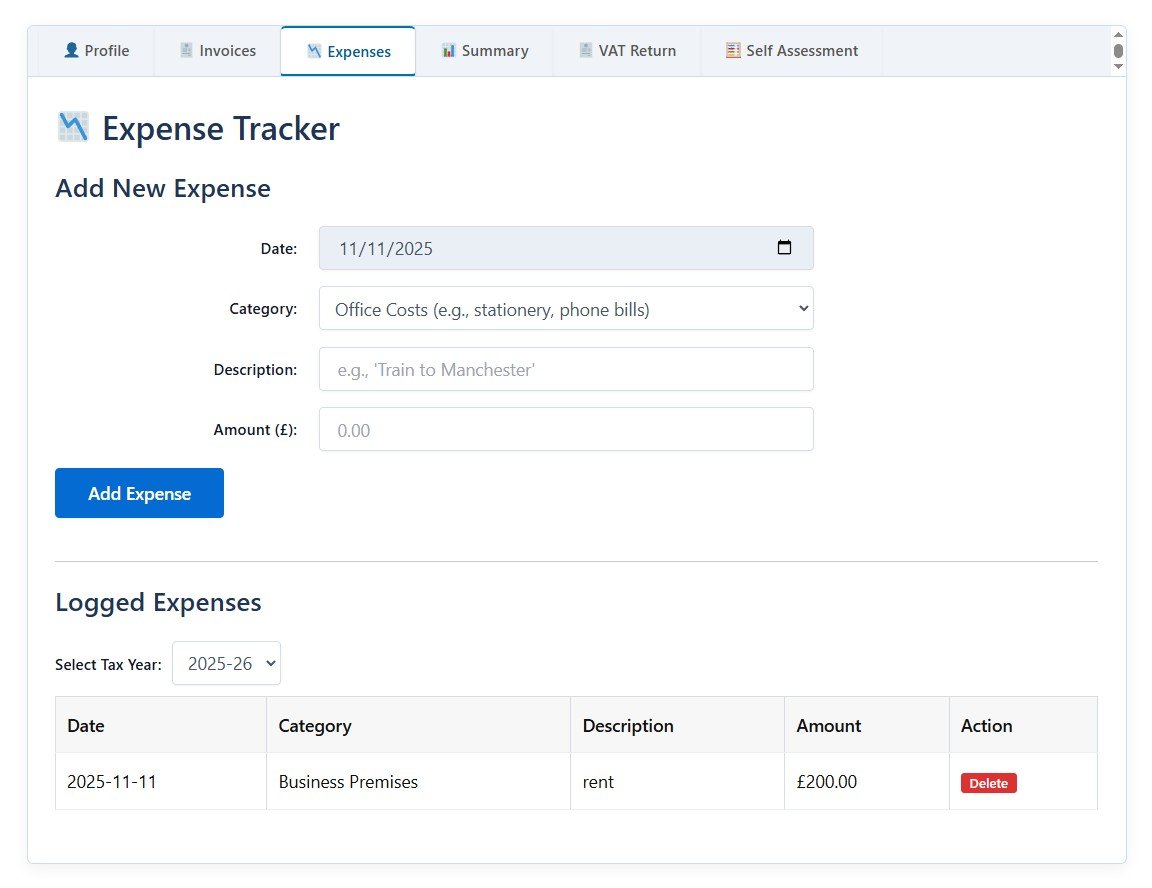Open the calendar picker on the Date field
Viewport: 1152px width, 888px height.
coord(786,247)
